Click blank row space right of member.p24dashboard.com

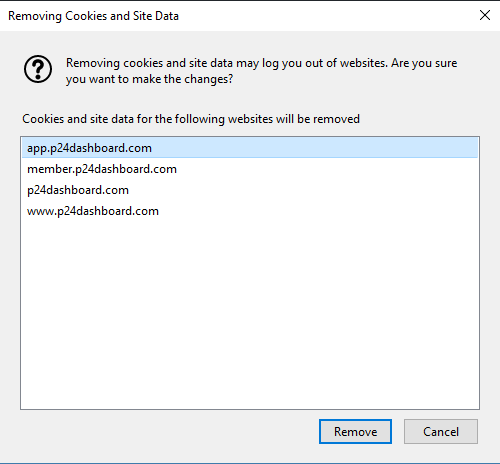tap(327, 169)
